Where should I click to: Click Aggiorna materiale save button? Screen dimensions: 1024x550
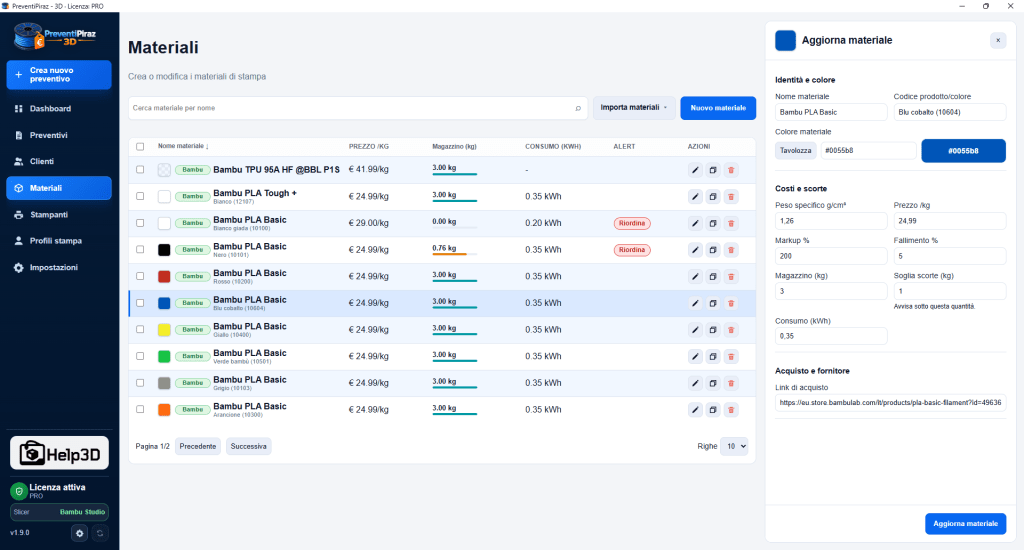[x=965, y=524]
